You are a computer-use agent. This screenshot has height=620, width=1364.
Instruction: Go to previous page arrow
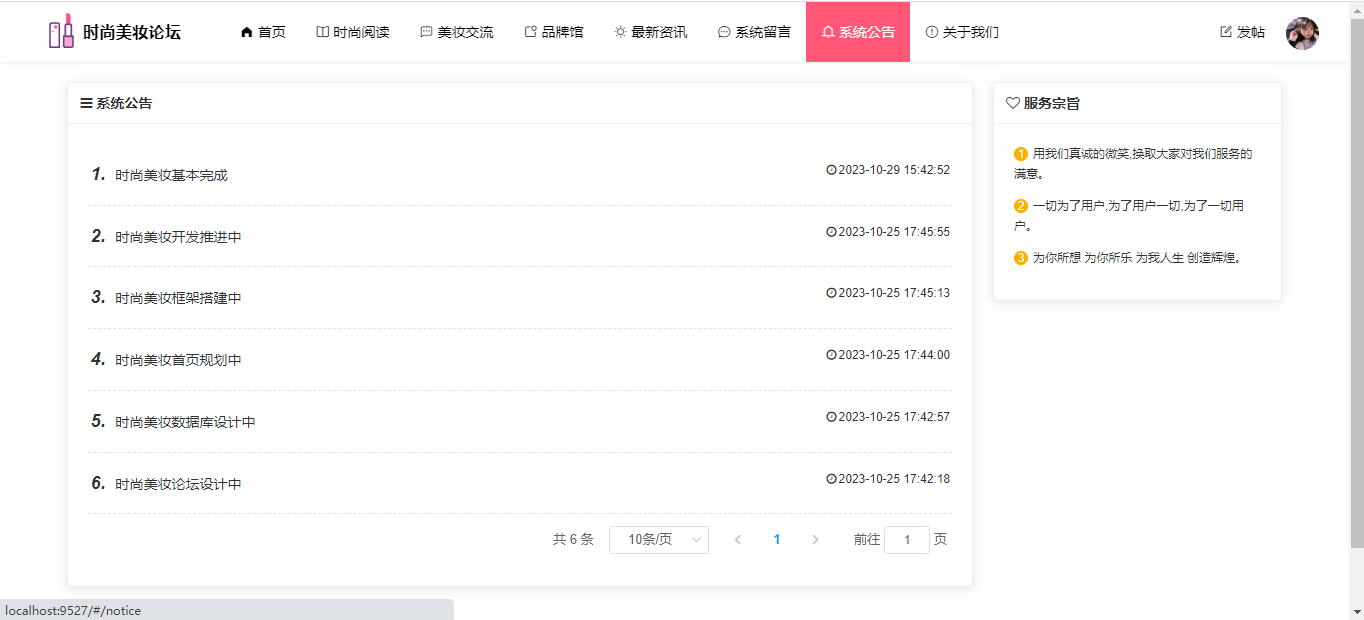click(x=738, y=540)
